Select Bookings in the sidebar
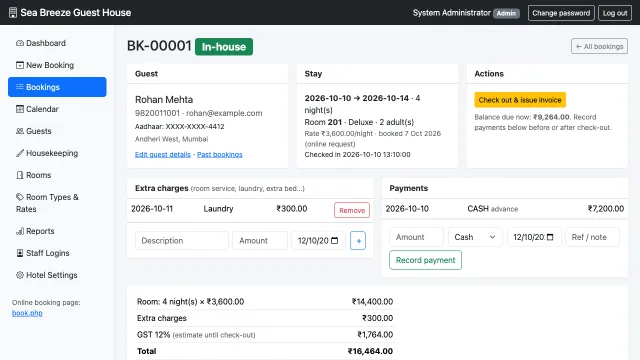Screen dimensions: 640x360 (x=57, y=87)
